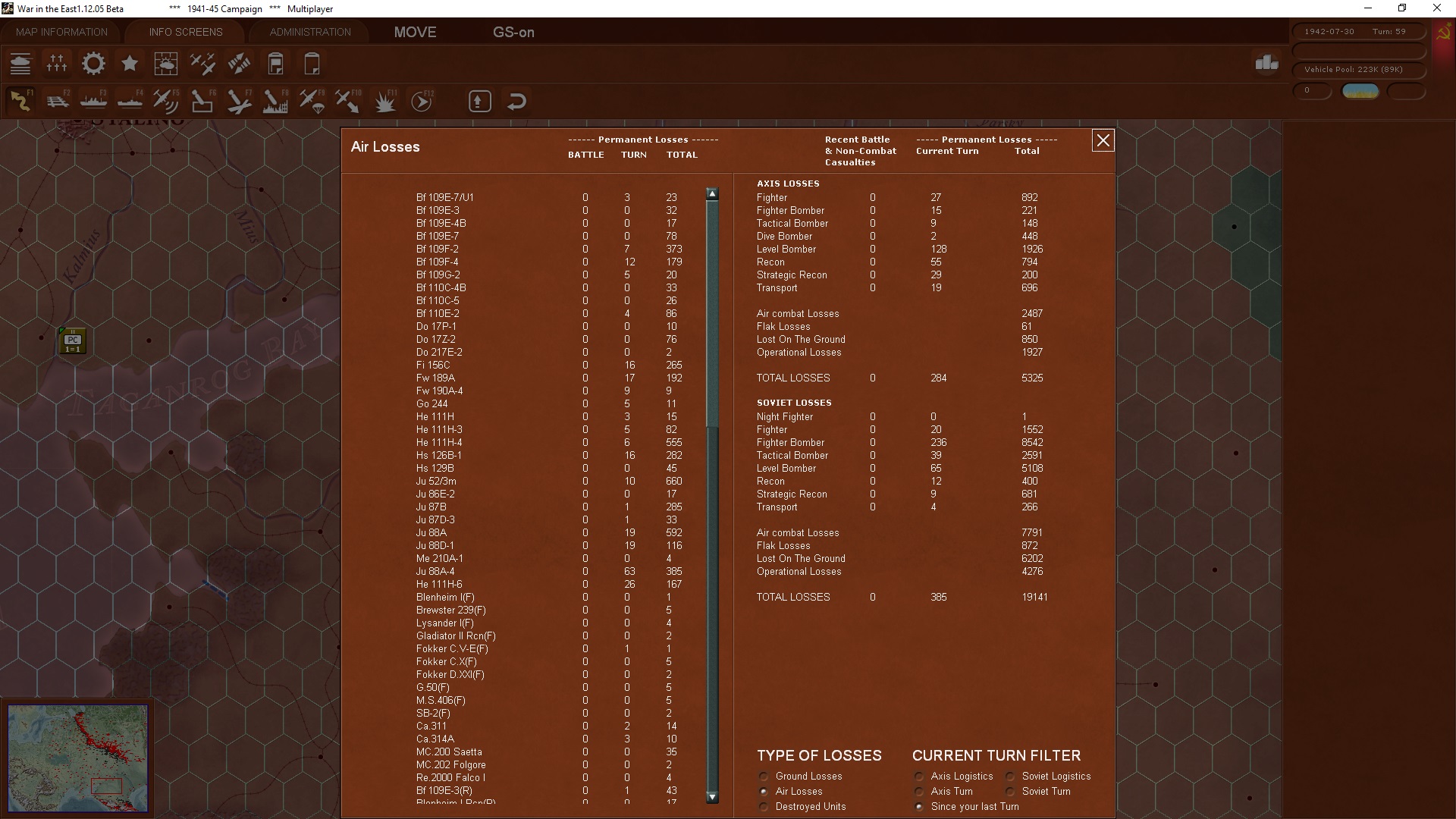This screenshot has width=1456, height=819.
Task: Click the Fw 190A-4 aircraft row
Action: tap(550, 391)
